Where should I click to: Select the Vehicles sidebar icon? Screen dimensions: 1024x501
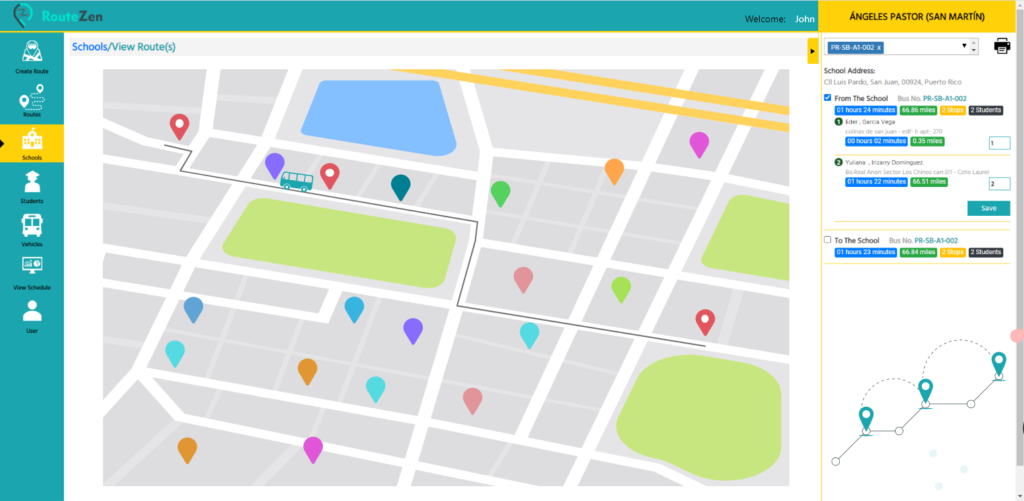pos(32,229)
